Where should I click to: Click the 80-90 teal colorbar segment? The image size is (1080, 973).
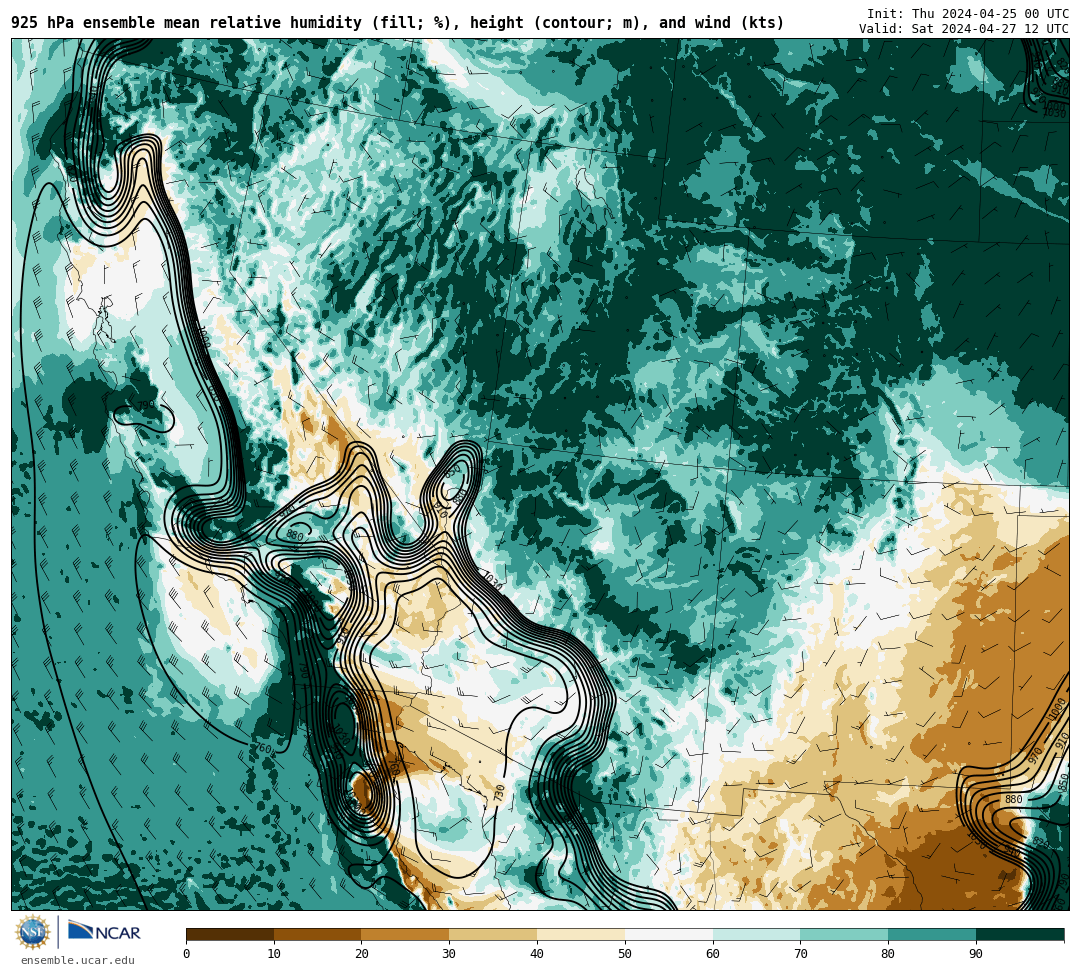pos(932,934)
